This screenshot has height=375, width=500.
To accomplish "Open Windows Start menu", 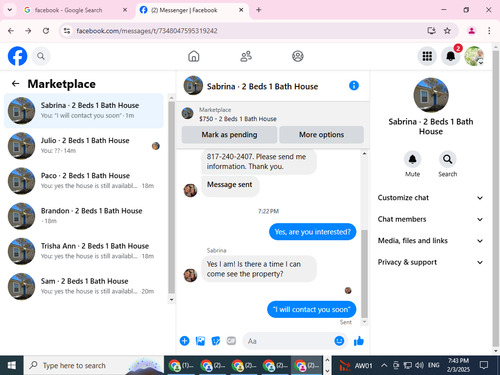I will coord(12,365).
